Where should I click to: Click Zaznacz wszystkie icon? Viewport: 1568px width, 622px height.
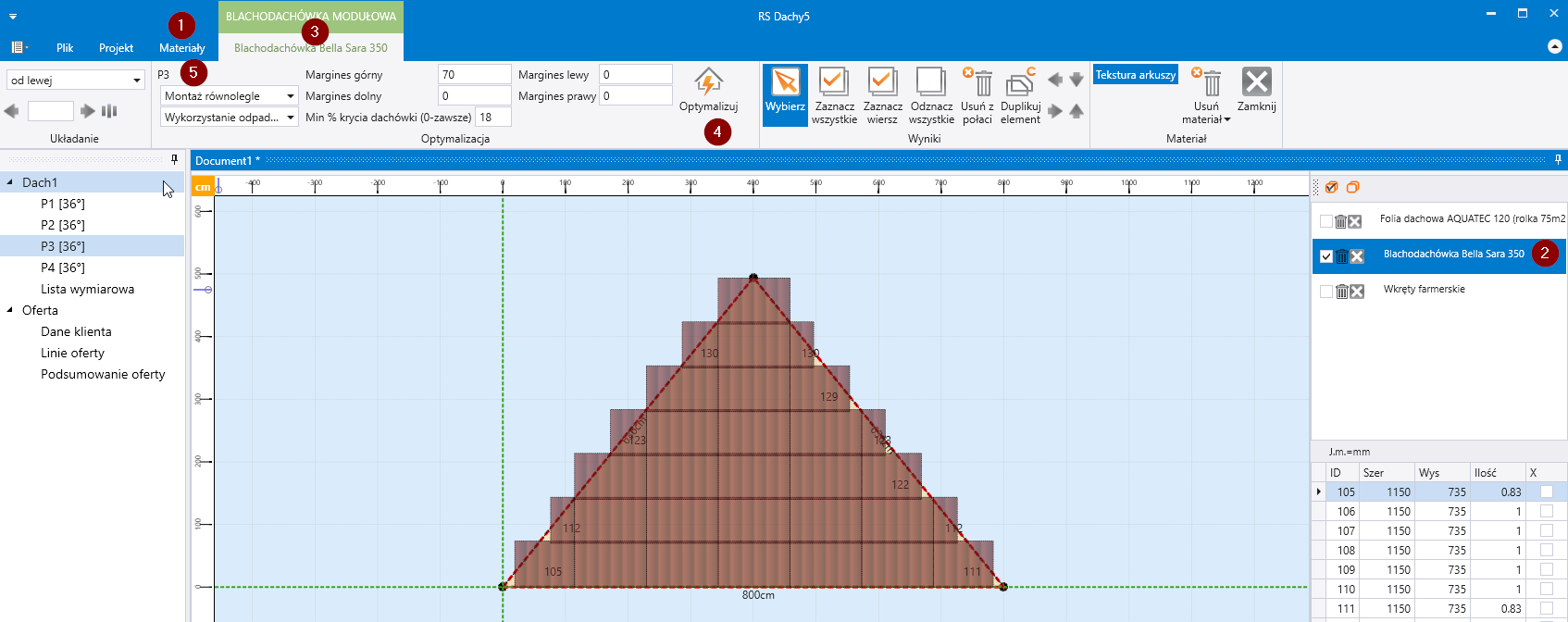click(x=833, y=83)
